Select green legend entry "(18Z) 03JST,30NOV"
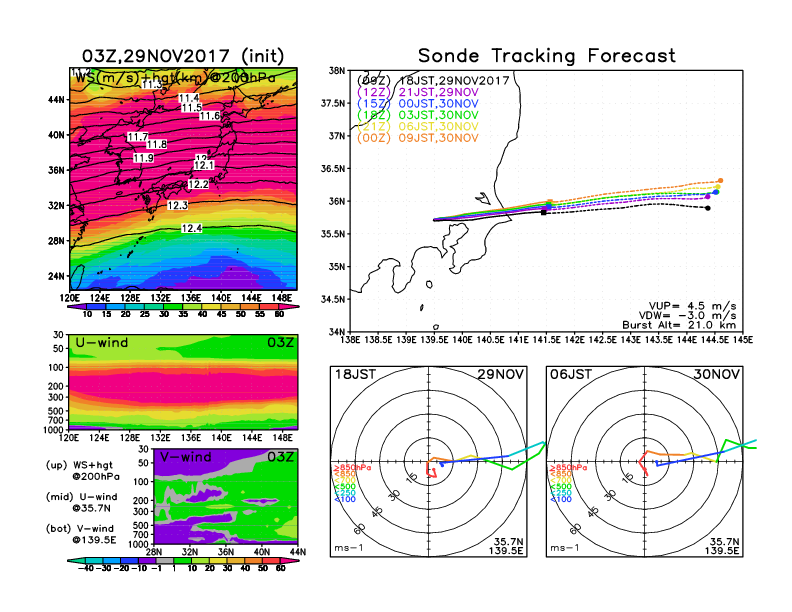 tap(418, 115)
